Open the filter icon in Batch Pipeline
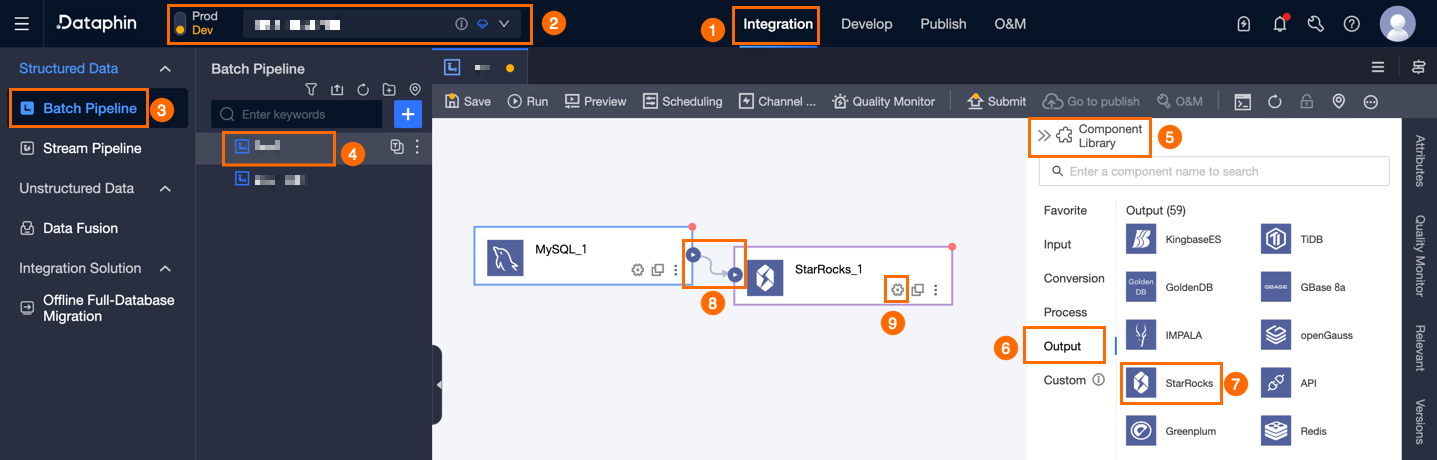The width and height of the screenshot is (1437, 460). click(x=311, y=89)
